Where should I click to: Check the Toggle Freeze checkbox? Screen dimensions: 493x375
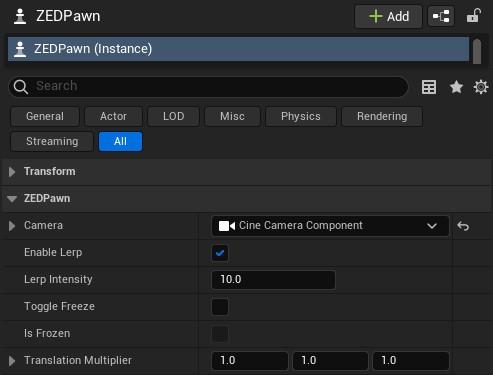point(220,307)
